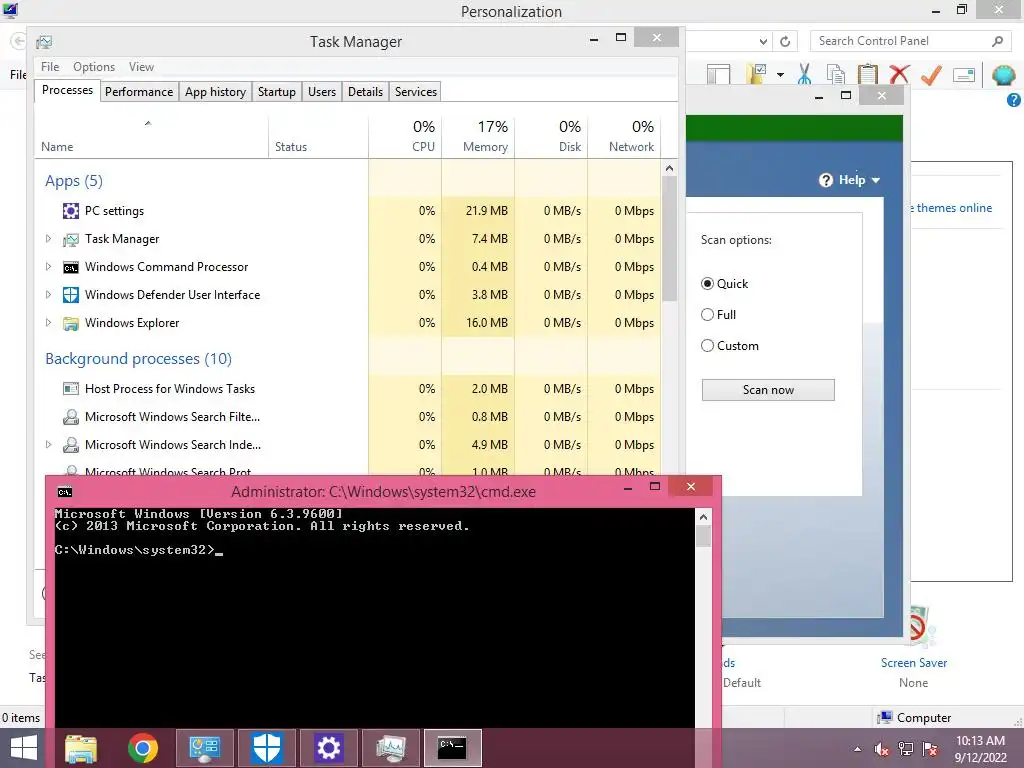Switch to Command Prompt taskbar icon
The width and height of the screenshot is (1024, 768).
(452, 748)
